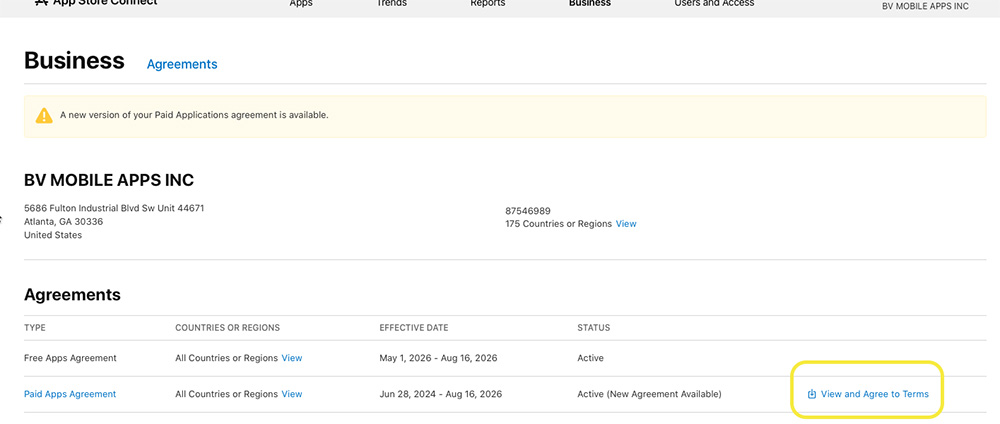Screen dimensions: 1000x424
Task: Go to Trends in the top navigation
Action: 392,3
